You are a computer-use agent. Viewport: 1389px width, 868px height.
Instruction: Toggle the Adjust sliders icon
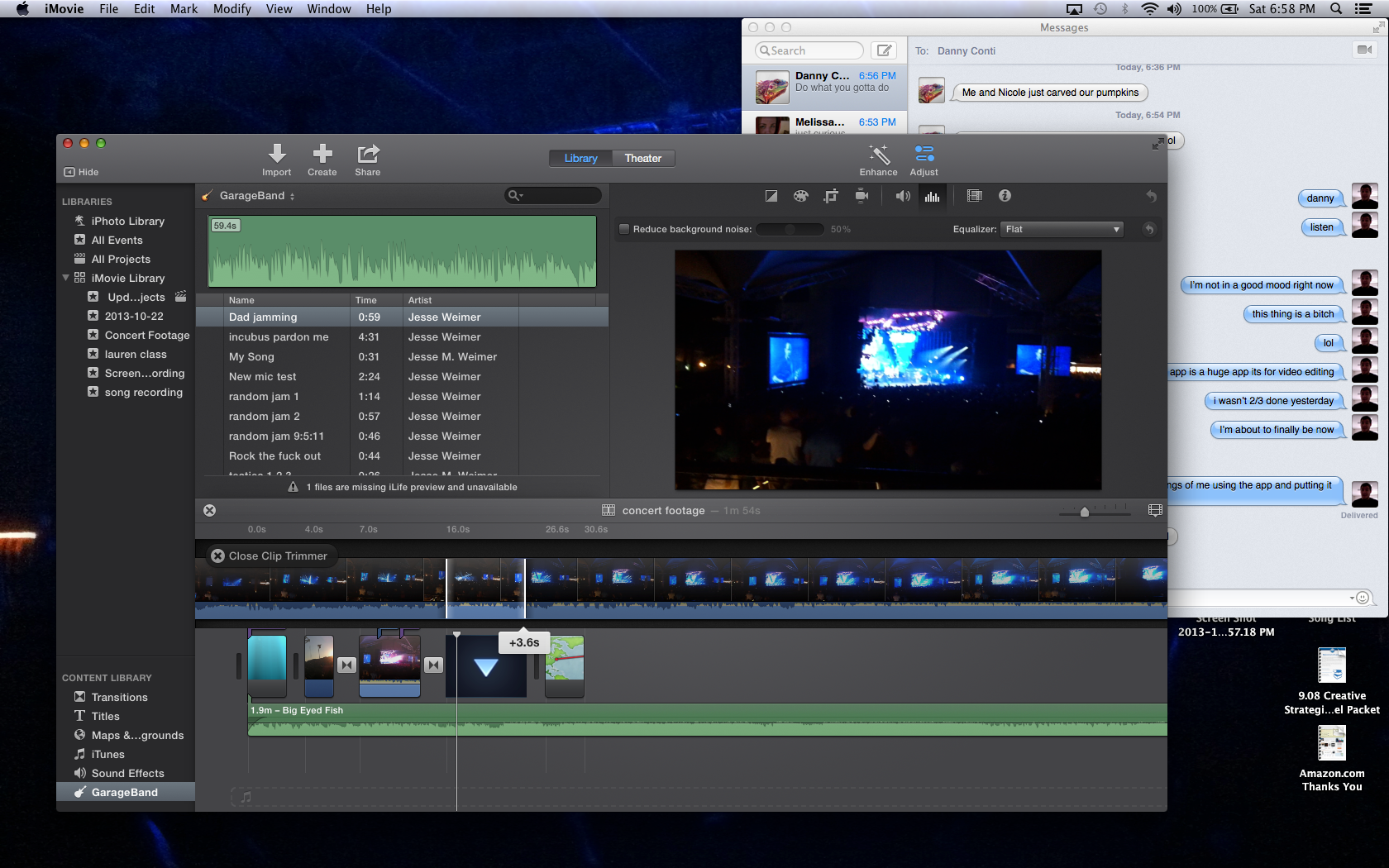coord(924,154)
